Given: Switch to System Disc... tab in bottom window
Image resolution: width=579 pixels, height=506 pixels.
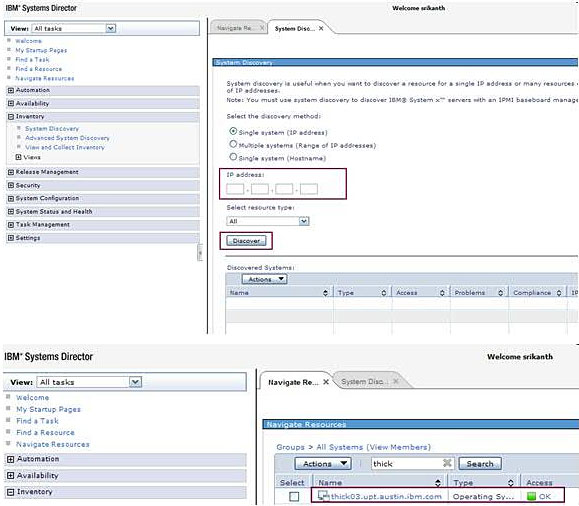Looking at the screenshot, I should [364, 382].
